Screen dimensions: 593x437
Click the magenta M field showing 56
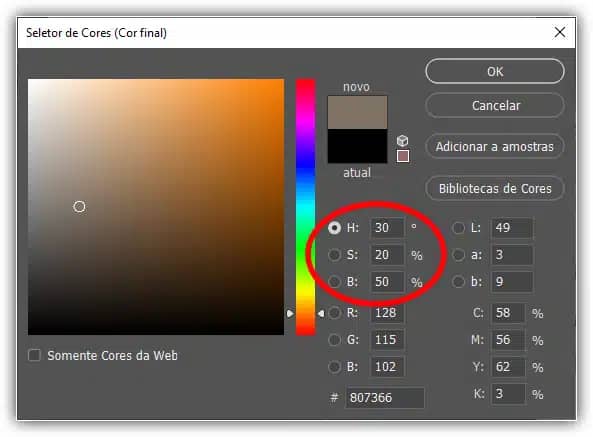point(508,339)
